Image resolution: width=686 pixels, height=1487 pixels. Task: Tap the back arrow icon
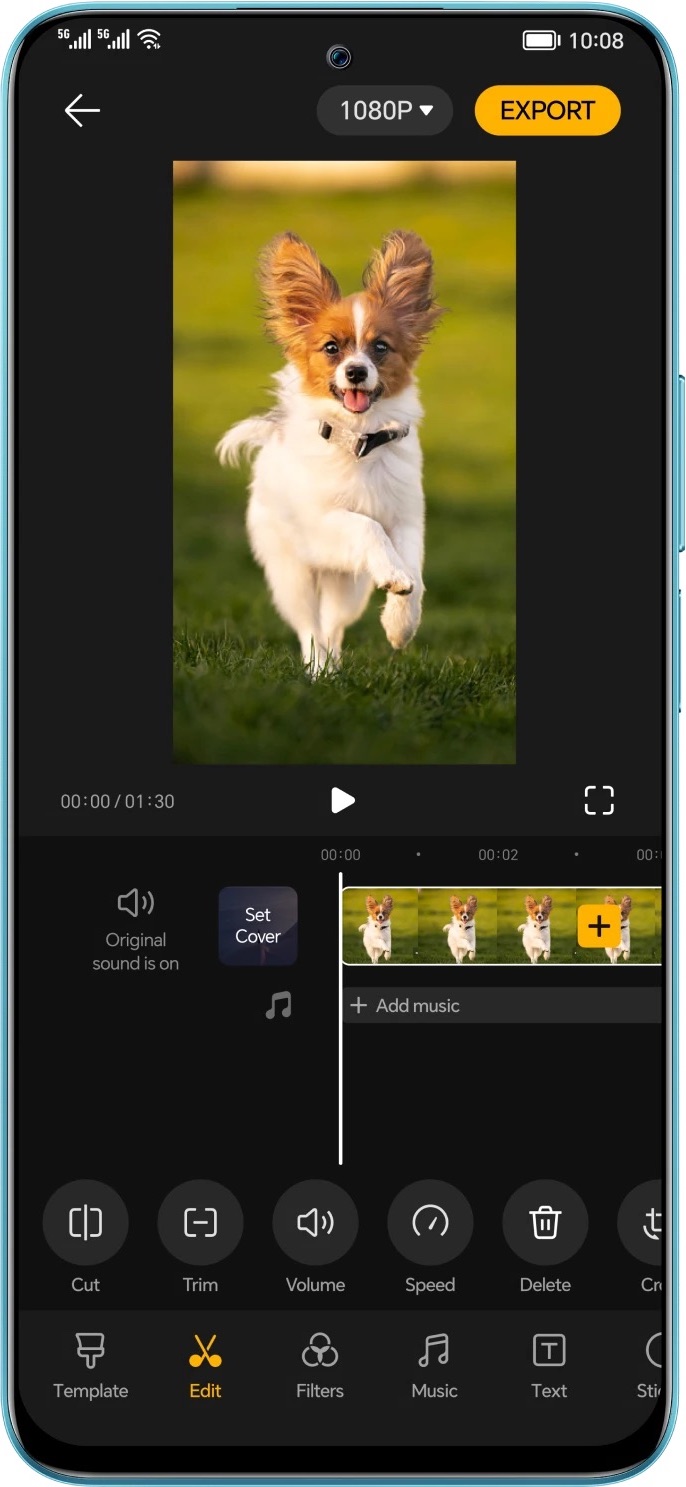point(82,111)
